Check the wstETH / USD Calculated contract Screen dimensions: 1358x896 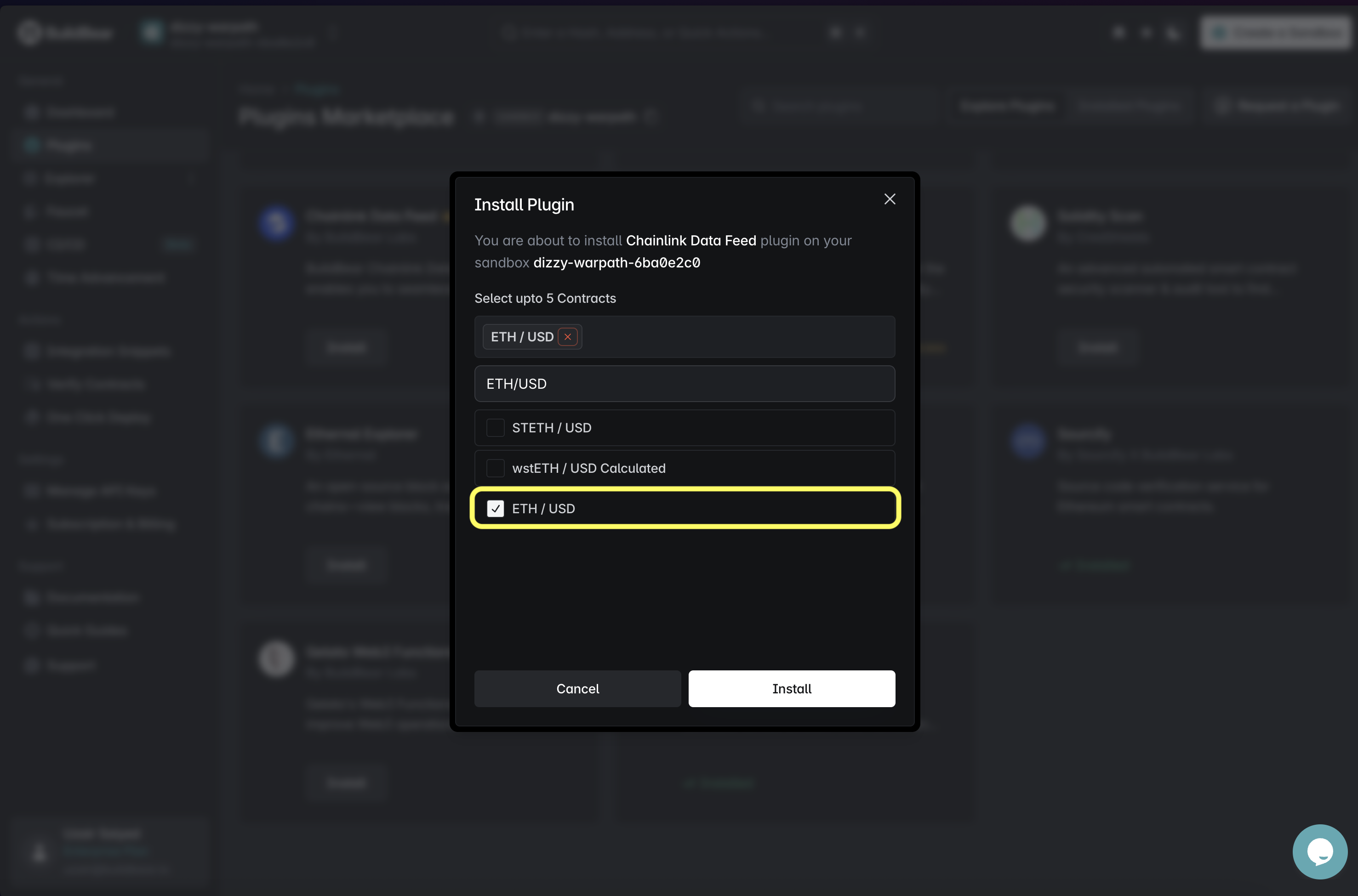click(x=495, y=468)
